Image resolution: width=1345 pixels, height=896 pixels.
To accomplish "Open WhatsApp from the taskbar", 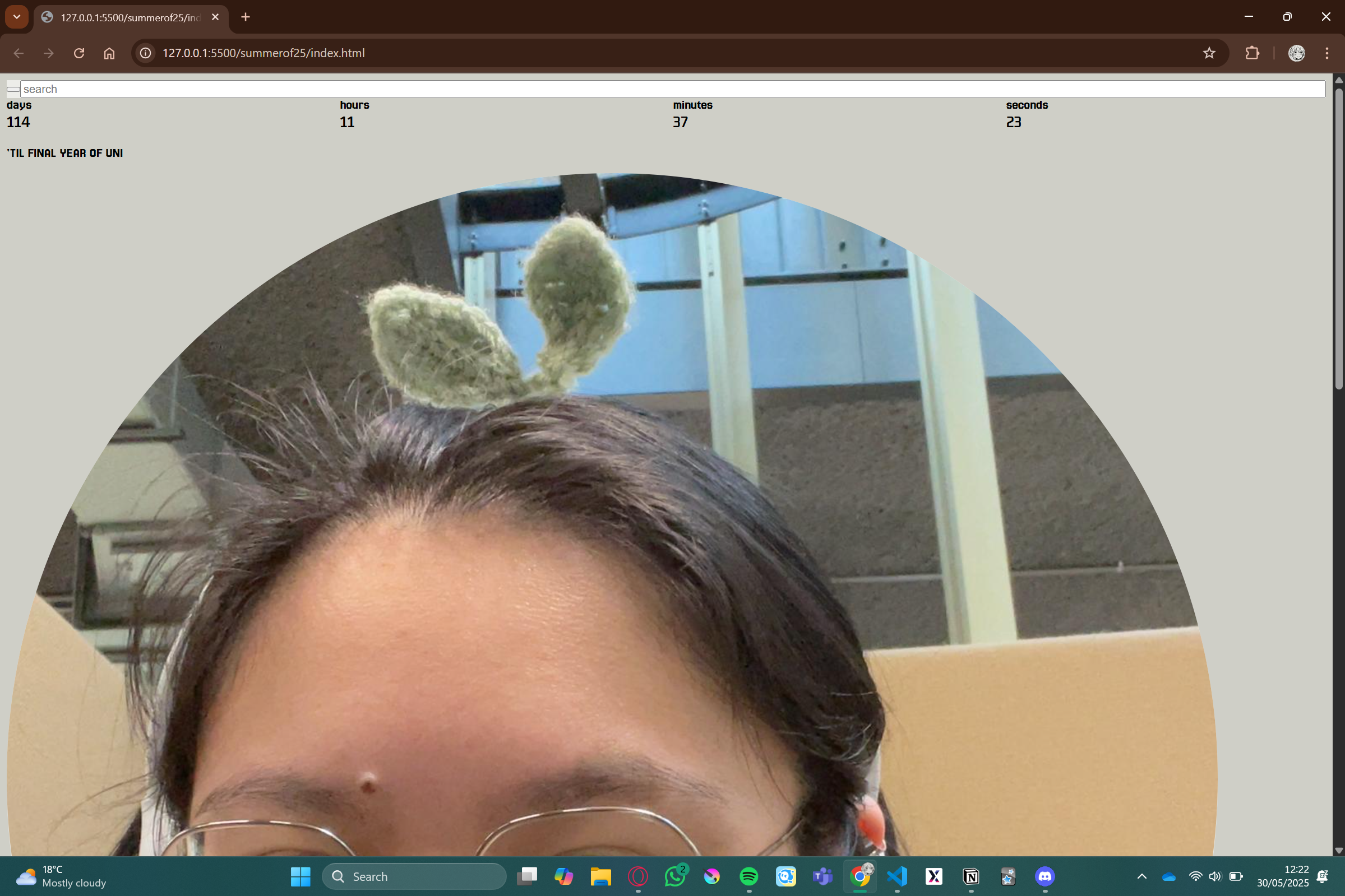I will [675, 876].
